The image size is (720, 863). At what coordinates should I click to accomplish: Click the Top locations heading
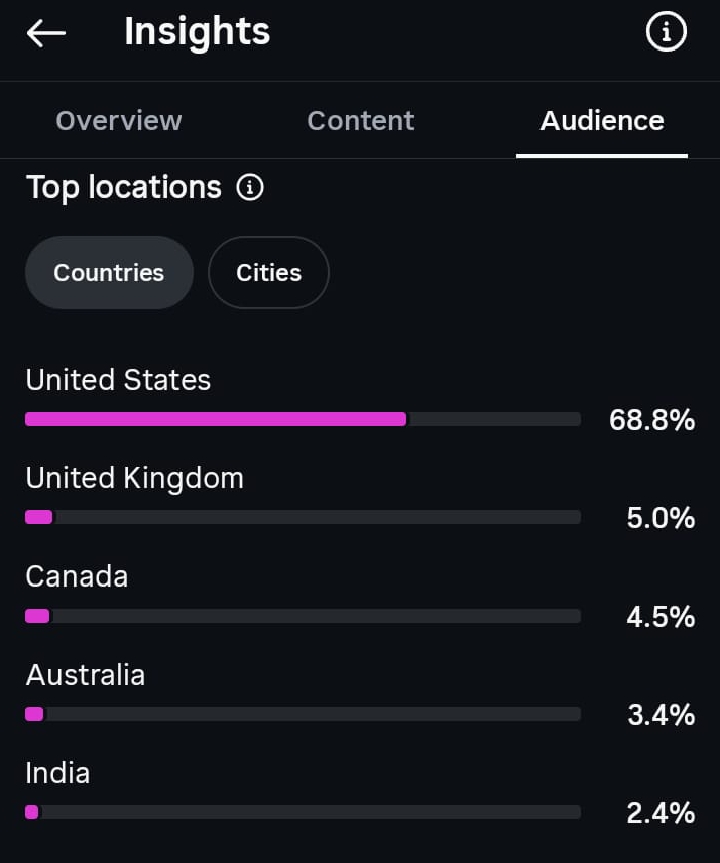click(124, 188)
